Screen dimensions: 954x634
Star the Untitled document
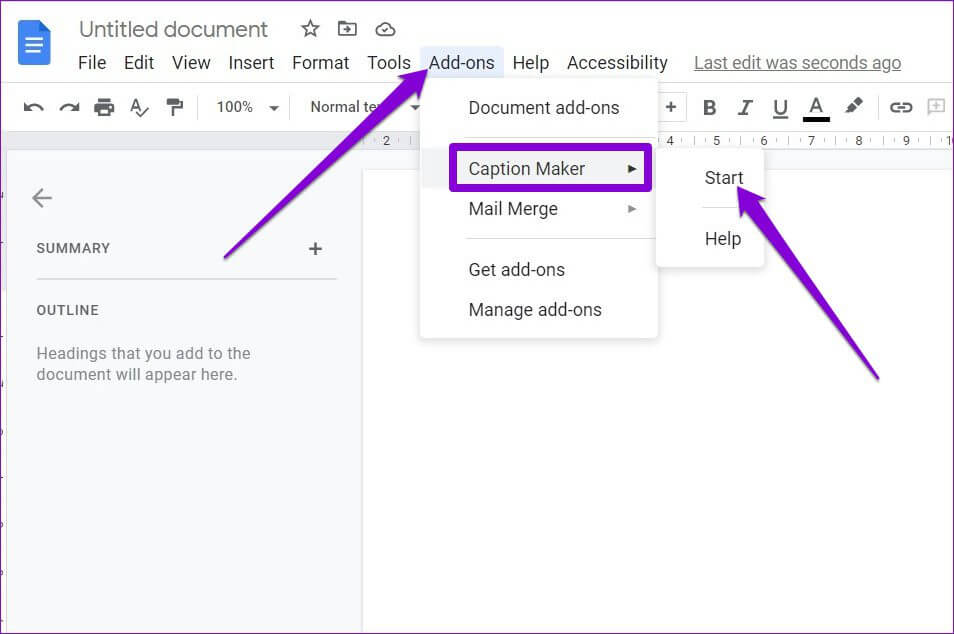[310, 29]
